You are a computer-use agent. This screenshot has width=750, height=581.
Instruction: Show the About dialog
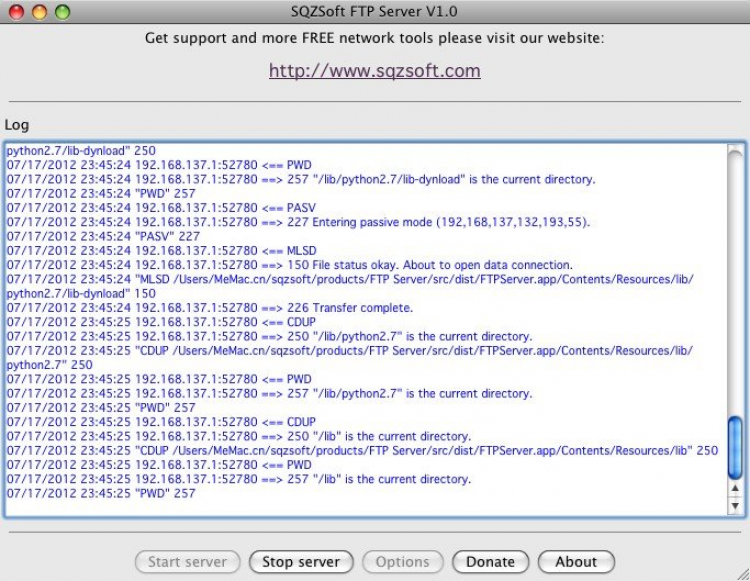[576, 561]
